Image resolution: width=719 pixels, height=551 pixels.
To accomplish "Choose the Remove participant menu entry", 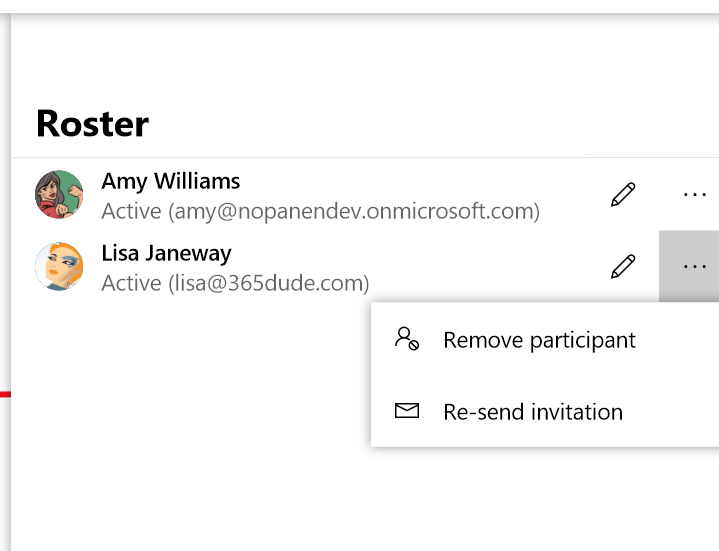I will click(539, 340).
